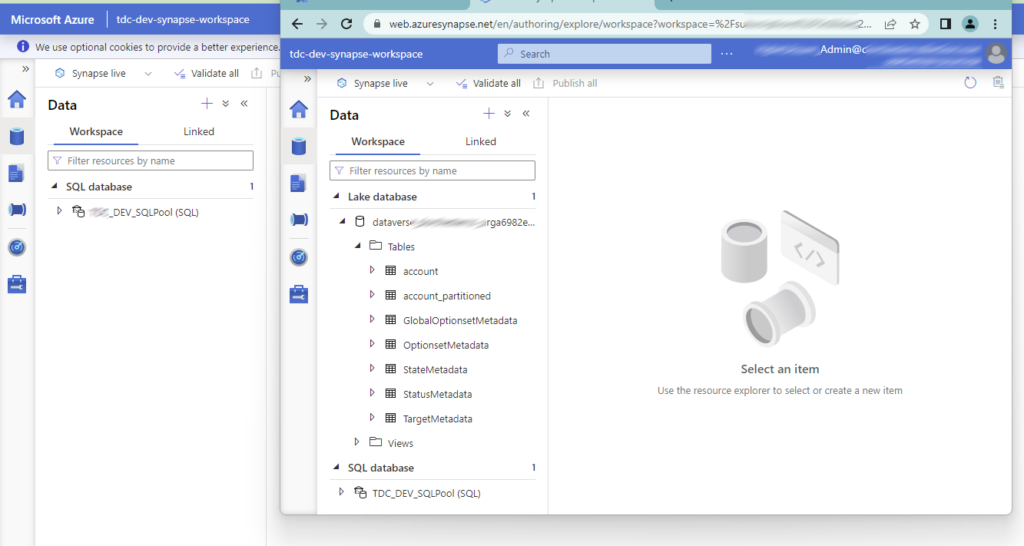Click tdc-dev-synapse-workspace title in front header
This screenshot has height=546, width=1024.
[x=356, y=54]
